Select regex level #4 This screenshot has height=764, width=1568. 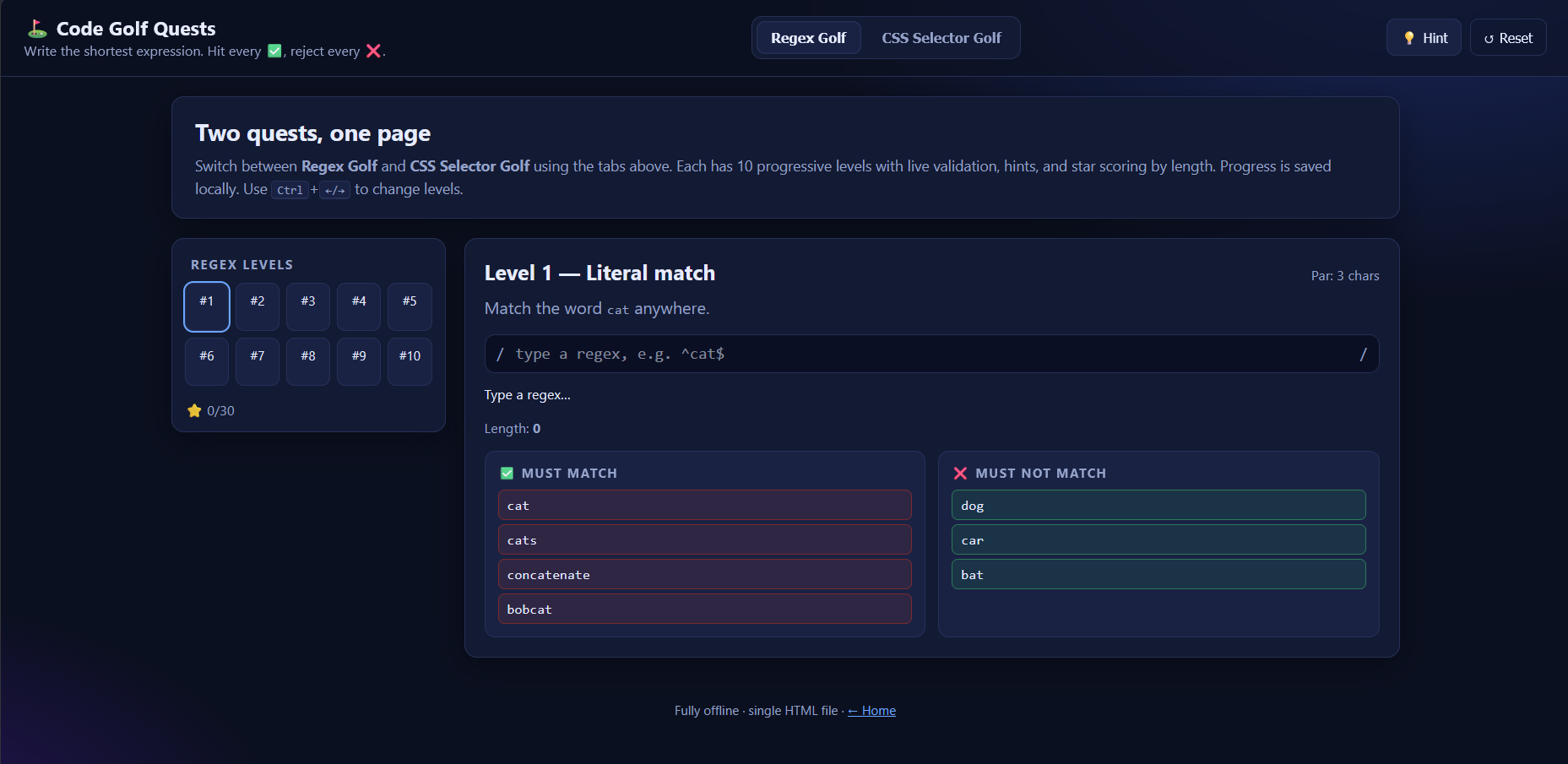359,306
